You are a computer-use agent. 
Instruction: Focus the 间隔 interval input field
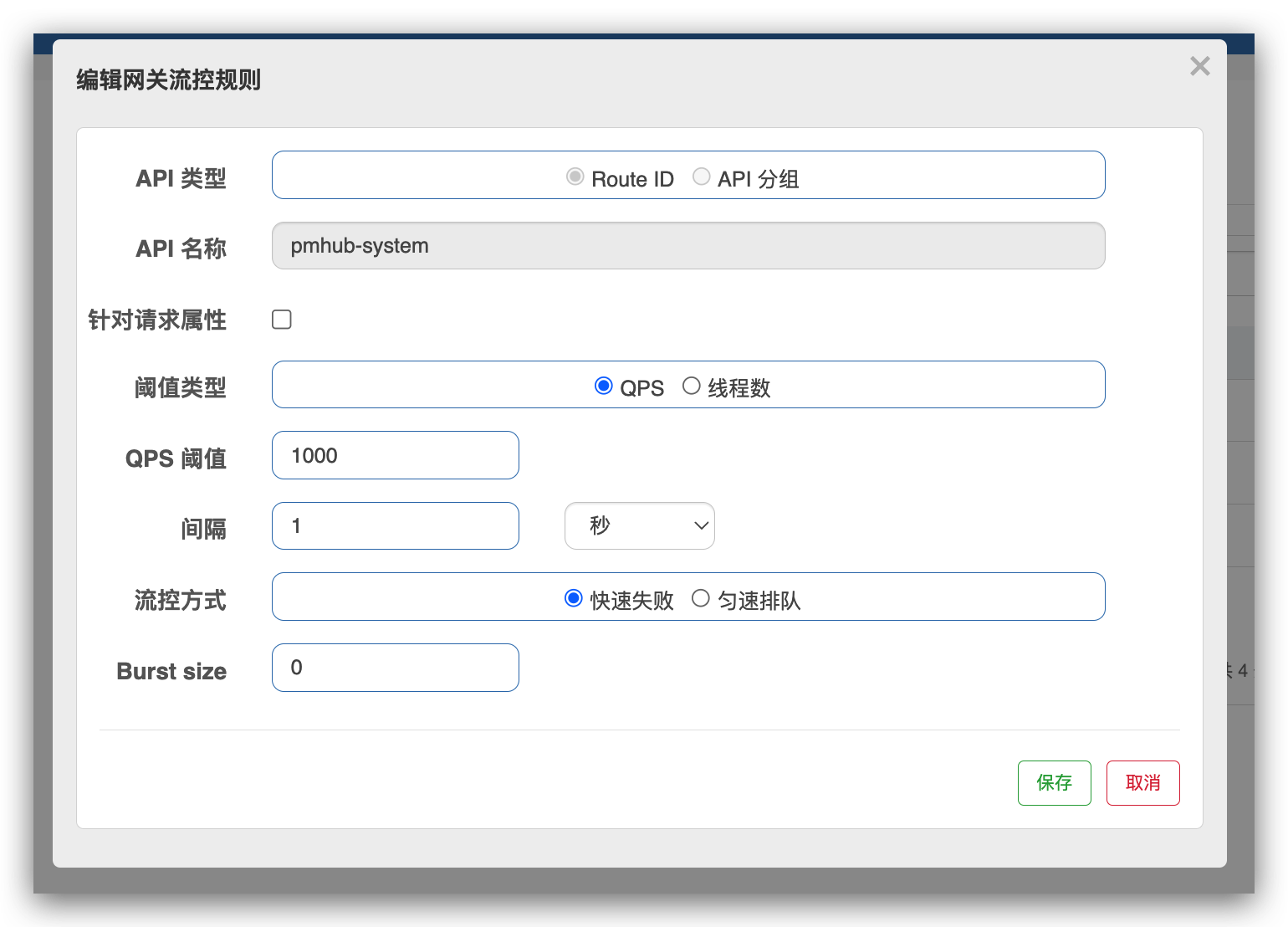click(396, 526)
